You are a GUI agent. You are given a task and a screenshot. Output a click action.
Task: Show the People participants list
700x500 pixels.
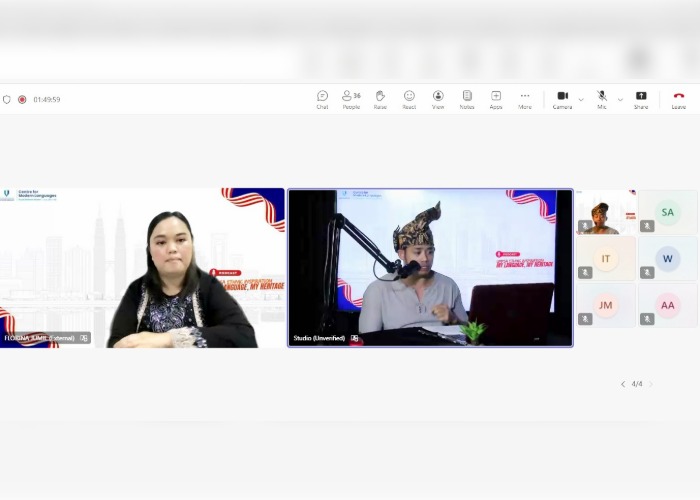click(x=350, y=97)
